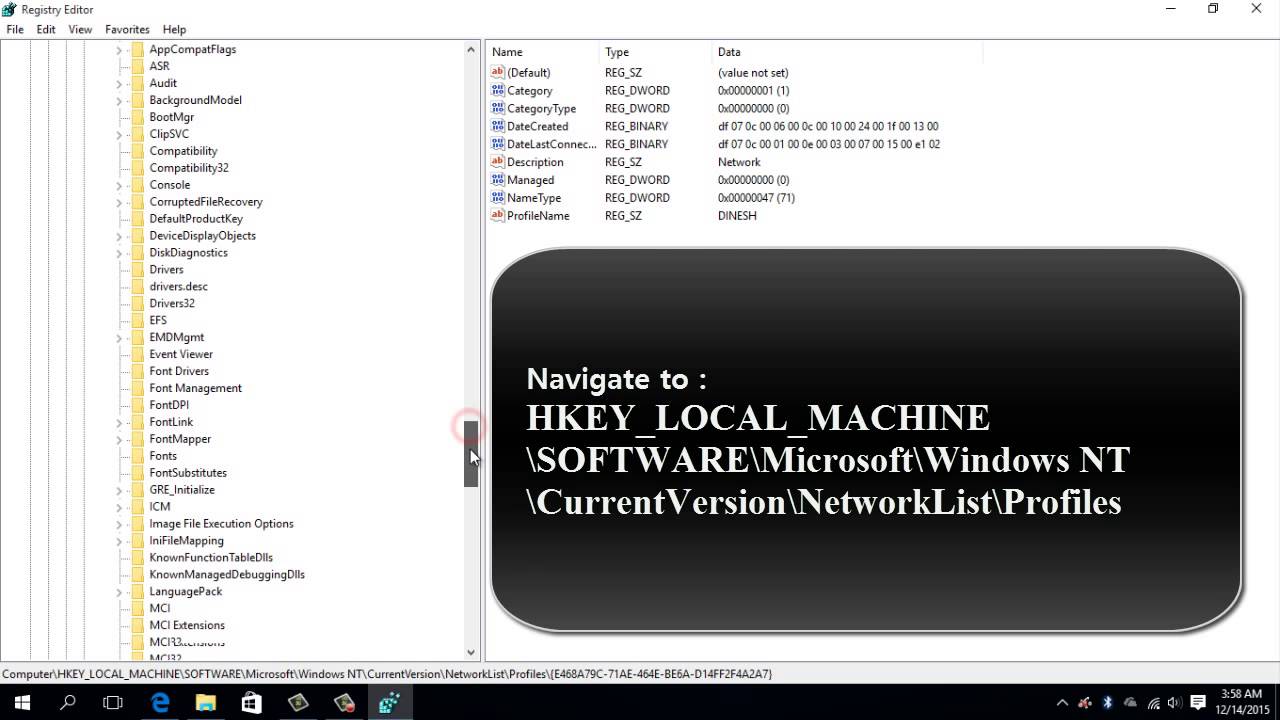Open the File menu
1280x720 pixels.
(15, 30)
